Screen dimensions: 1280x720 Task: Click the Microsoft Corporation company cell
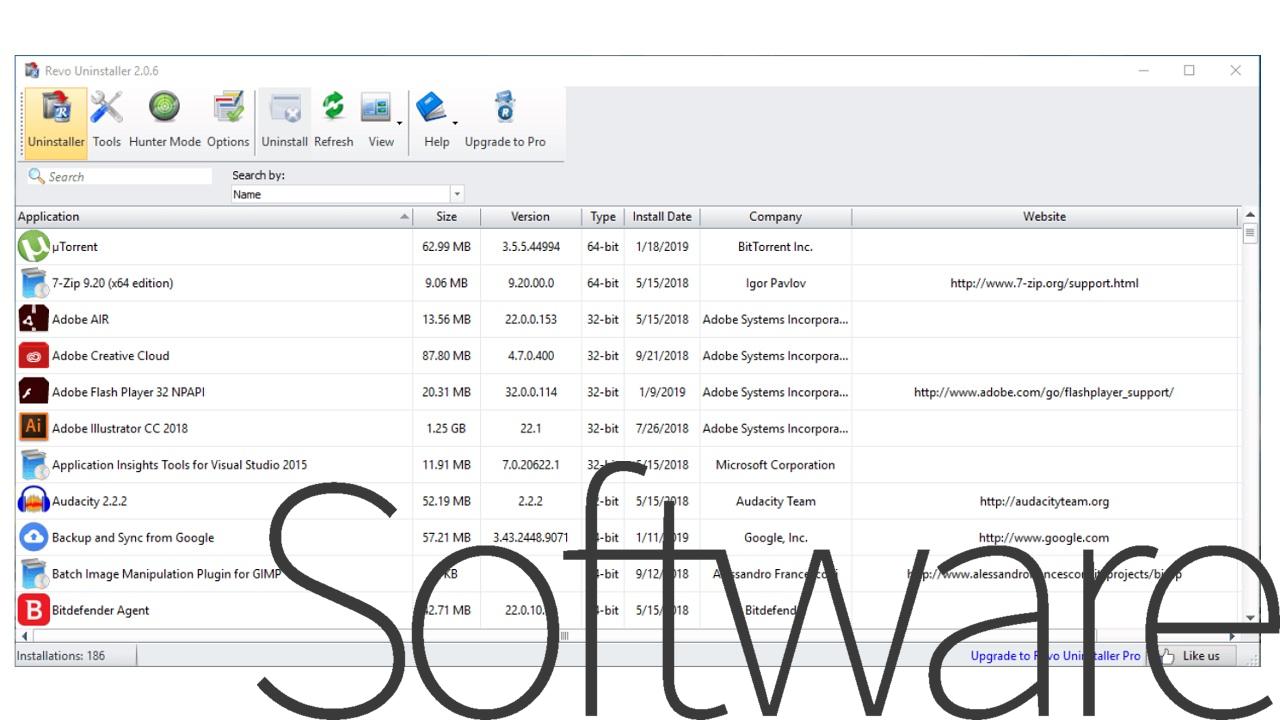point(776,465)
